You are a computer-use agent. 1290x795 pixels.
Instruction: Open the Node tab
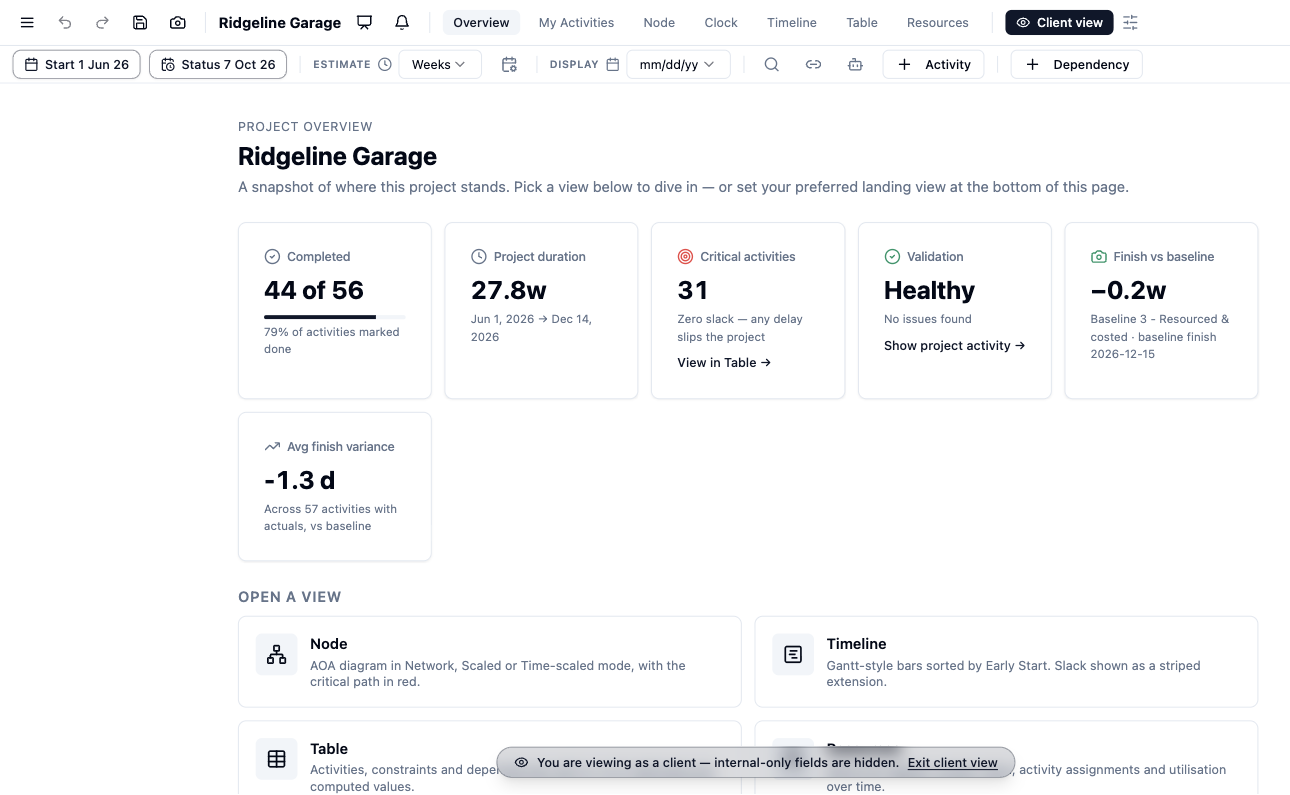659,22
